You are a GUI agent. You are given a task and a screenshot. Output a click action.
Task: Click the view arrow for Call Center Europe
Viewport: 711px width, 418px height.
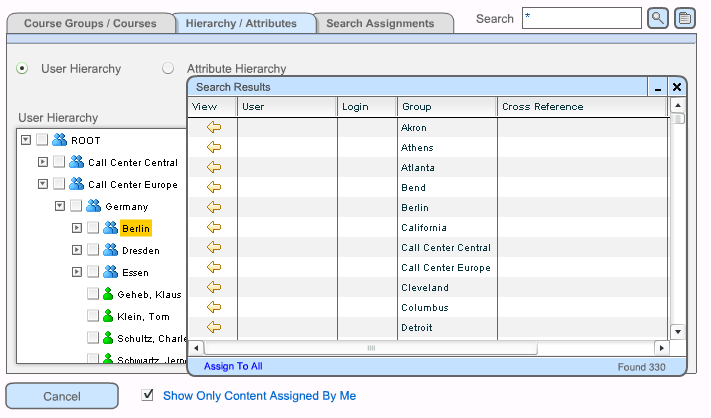(x=214, y=268)
